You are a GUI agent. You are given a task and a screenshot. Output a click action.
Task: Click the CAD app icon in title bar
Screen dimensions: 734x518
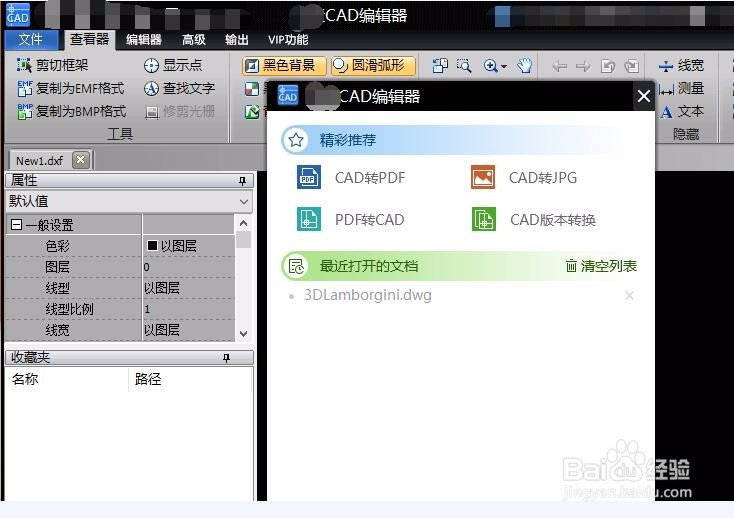pos(17,15)
